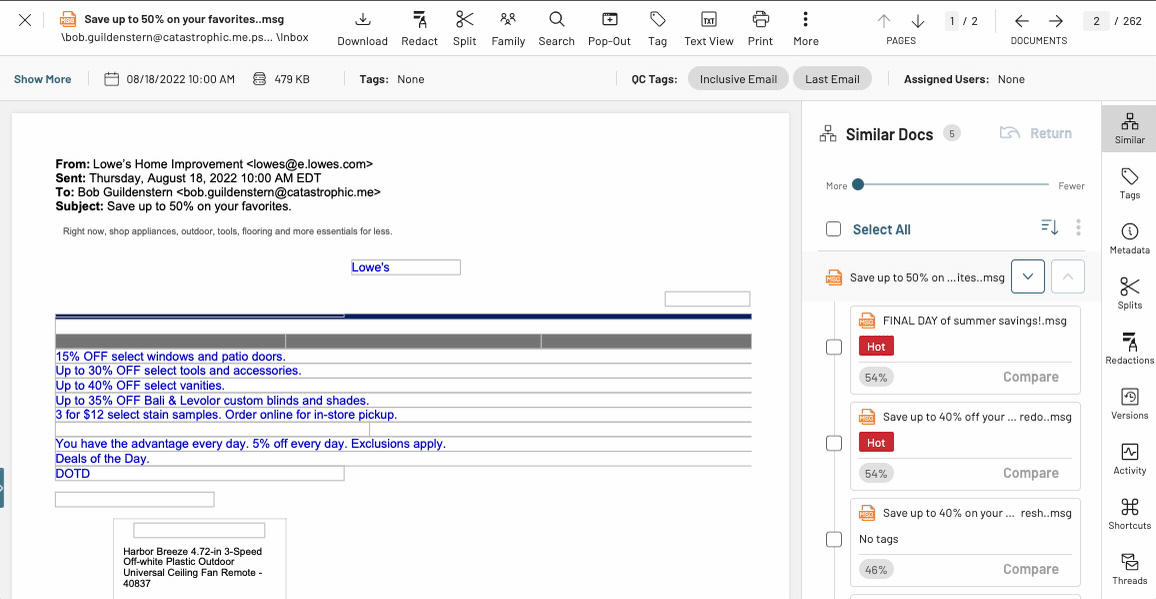The image size is (1156, 599).
Task: Open the Similar side panel tab
Action: click(x=1129, y=128)
